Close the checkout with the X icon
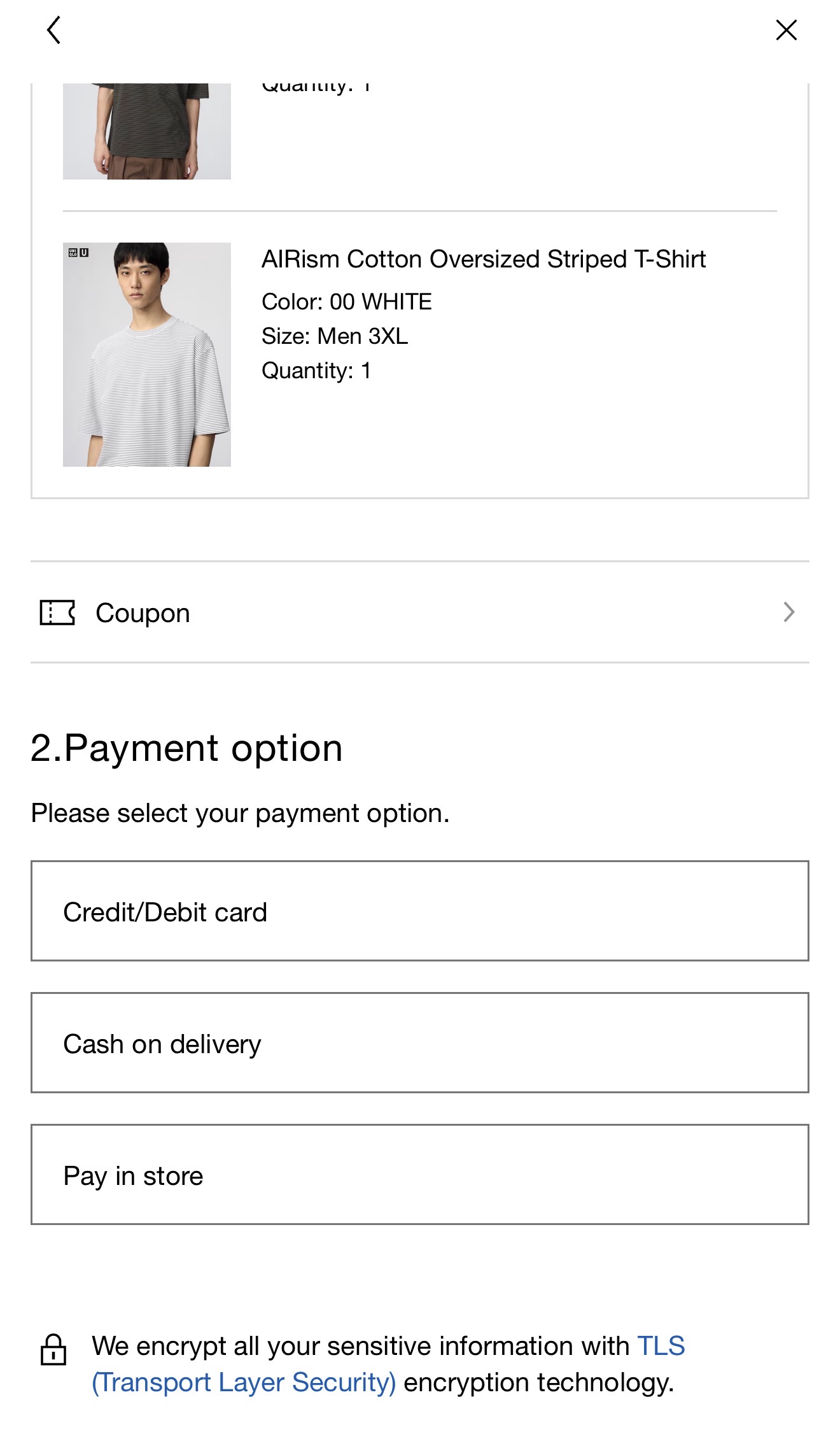Viewport: 840px width, 1432px height. (x=786, y=30)
